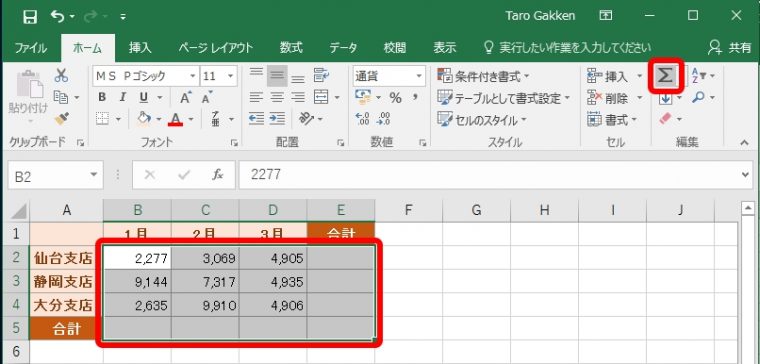Open the font name MS Pゴシック dropdown

[193, 76]
